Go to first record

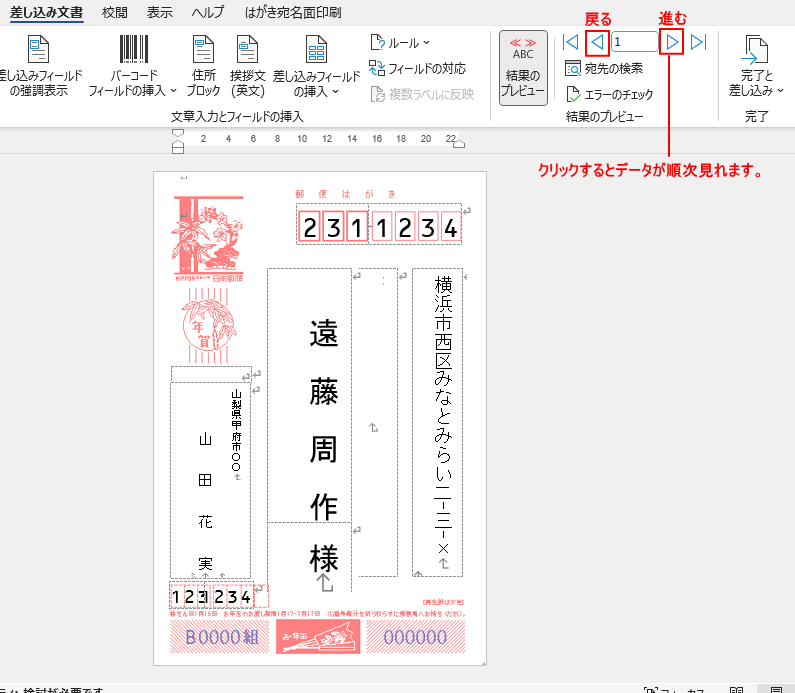571,42
